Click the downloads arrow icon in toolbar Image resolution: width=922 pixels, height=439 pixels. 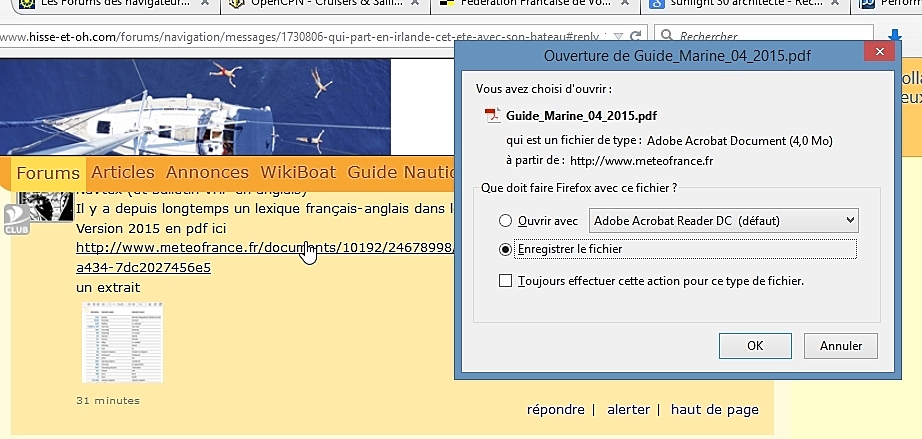pyautogui.click(x=895, y=36)
